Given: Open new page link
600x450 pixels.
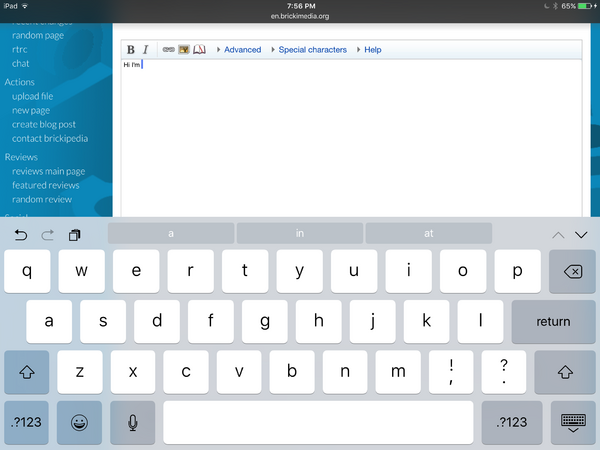Looking at the screenshot, I should (31, 111).
